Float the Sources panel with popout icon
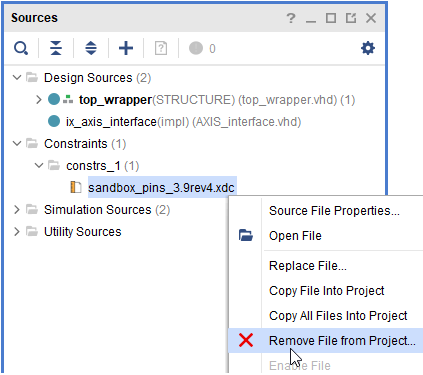This screenshot has width=423, height=375. (x=351, y=18)
